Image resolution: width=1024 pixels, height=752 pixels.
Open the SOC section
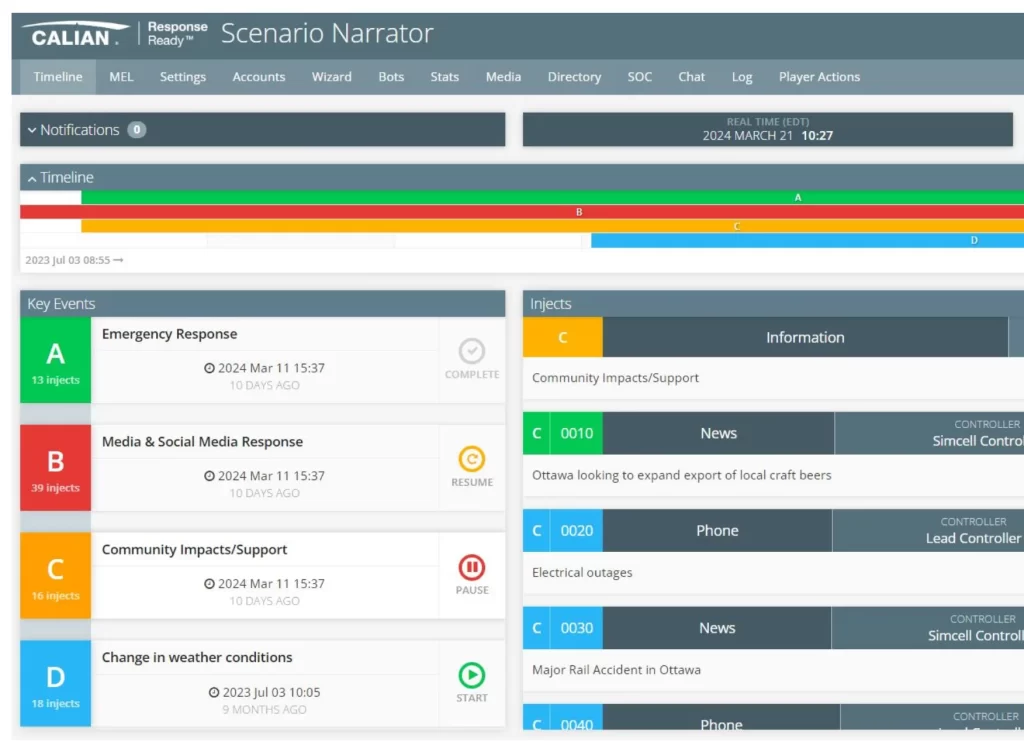[x=640, y=77]
